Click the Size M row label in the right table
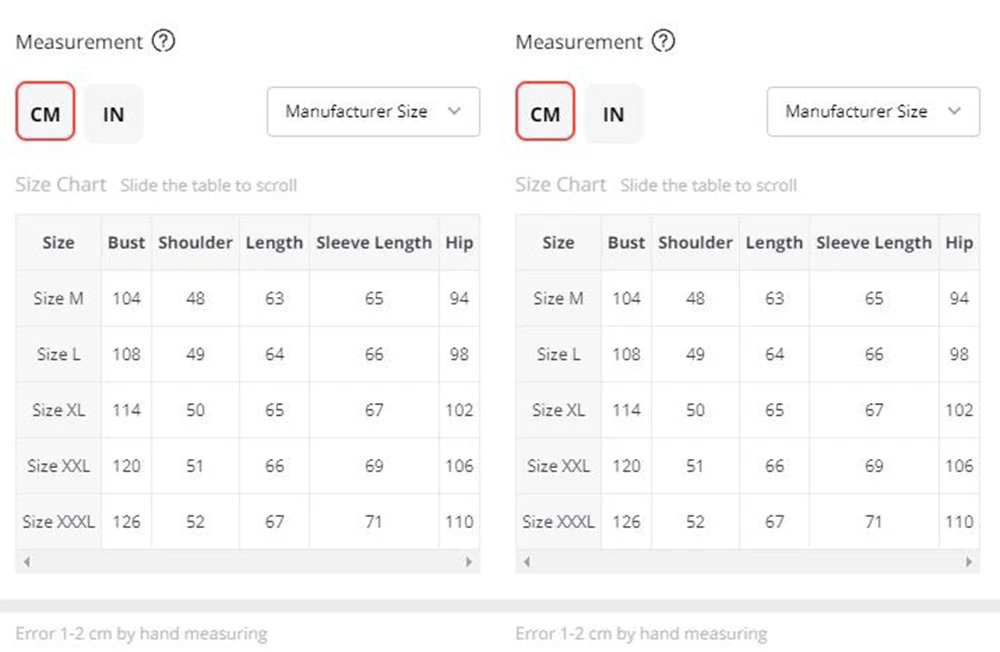The width and height of the screenshot is (1000, 652). click(558, 298)
